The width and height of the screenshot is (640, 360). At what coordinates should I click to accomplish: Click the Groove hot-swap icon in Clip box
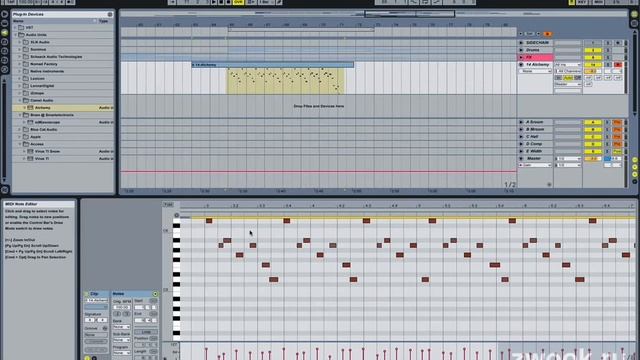click(x=104, y=328)
